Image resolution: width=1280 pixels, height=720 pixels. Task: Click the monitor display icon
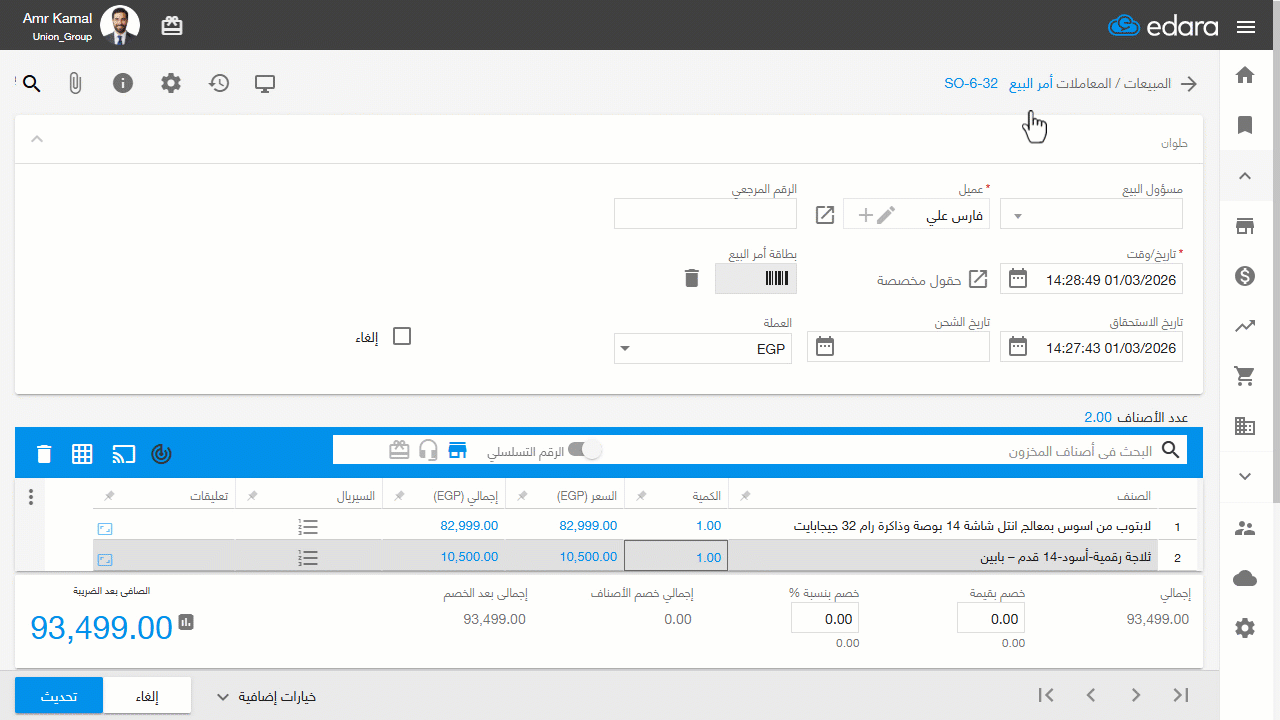265,83
